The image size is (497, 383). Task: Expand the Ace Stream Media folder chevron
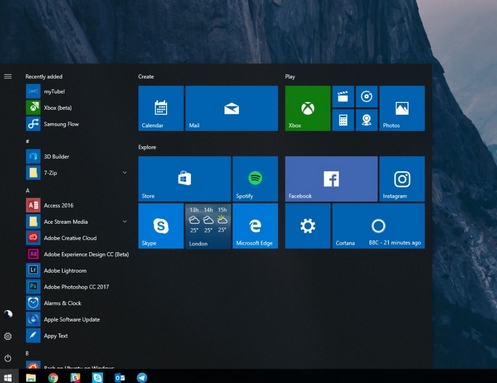(125, 222)
